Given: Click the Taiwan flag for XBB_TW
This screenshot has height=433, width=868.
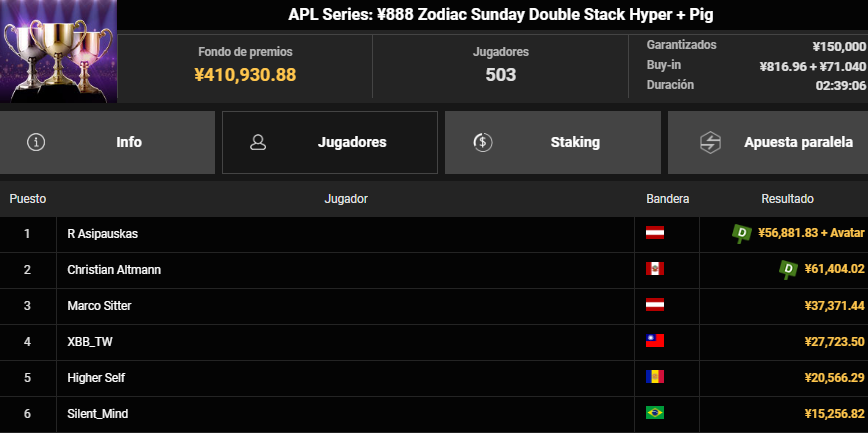Looking at the screenshot, I should click(x=655, y=341).
